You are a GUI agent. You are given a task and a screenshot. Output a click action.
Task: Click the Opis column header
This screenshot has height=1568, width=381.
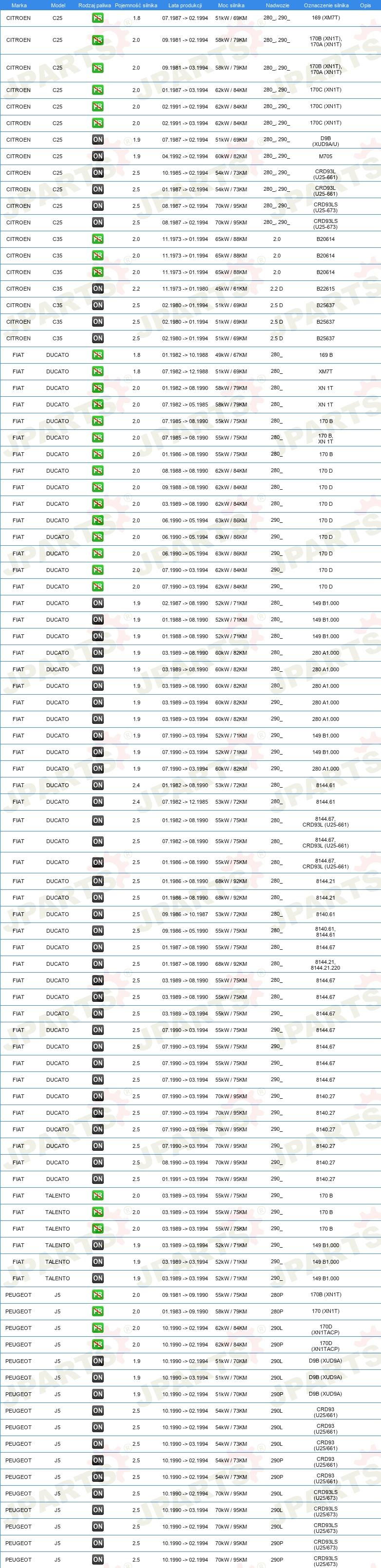coord(365,5)
